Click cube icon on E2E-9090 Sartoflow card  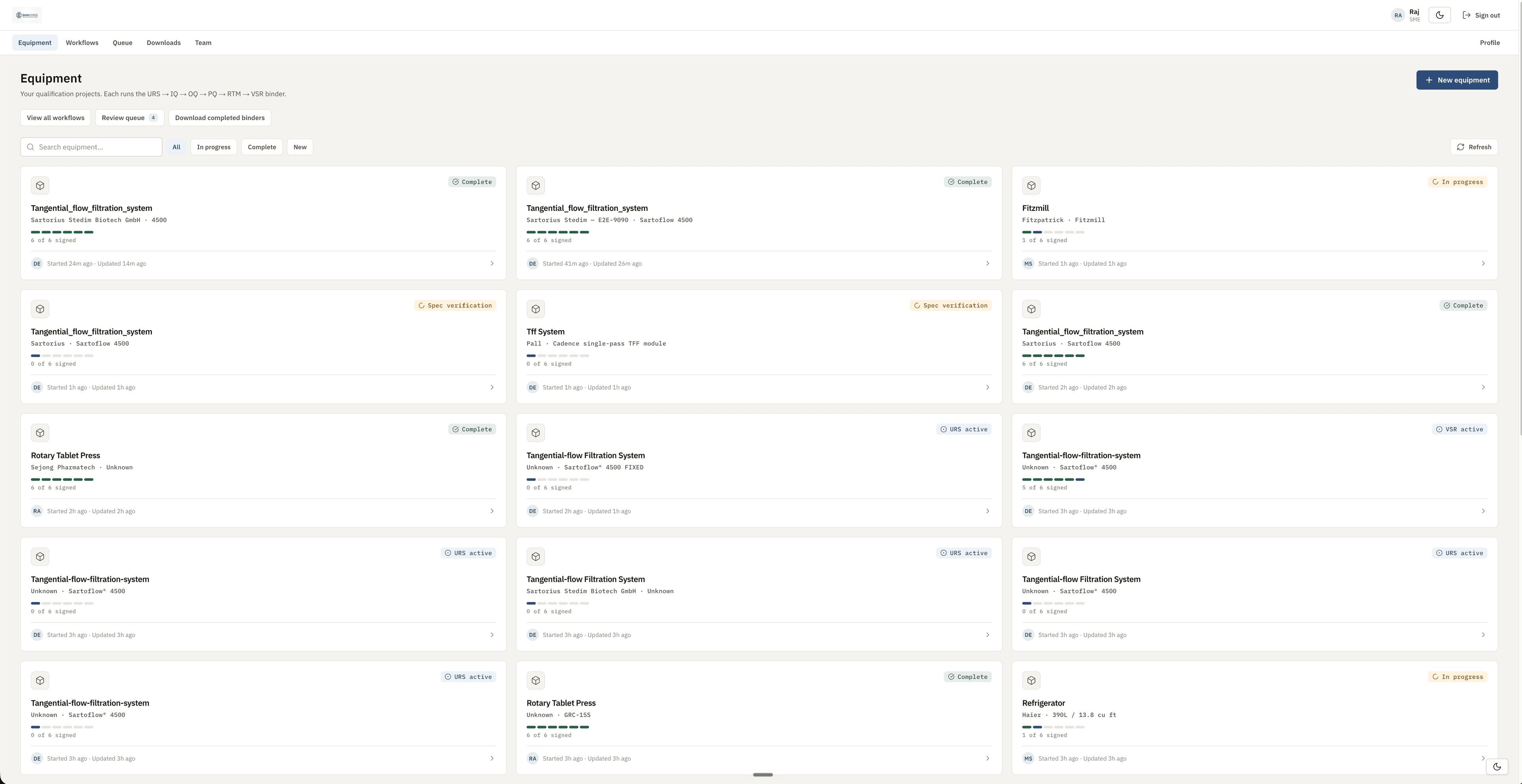point(536,185)
